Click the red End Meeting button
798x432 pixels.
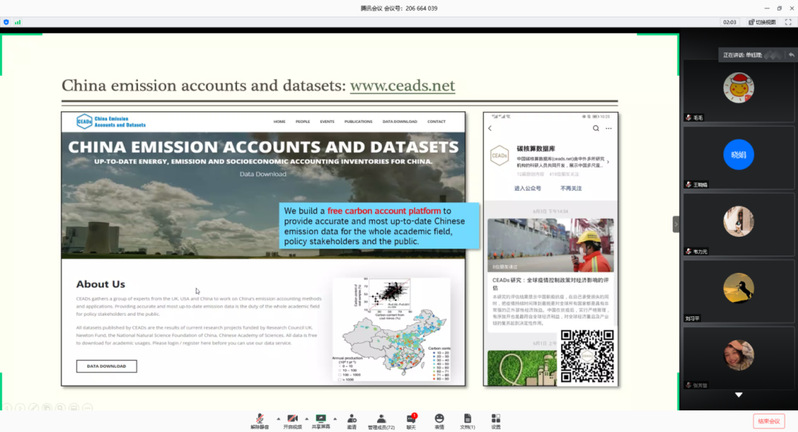(768, 421)
